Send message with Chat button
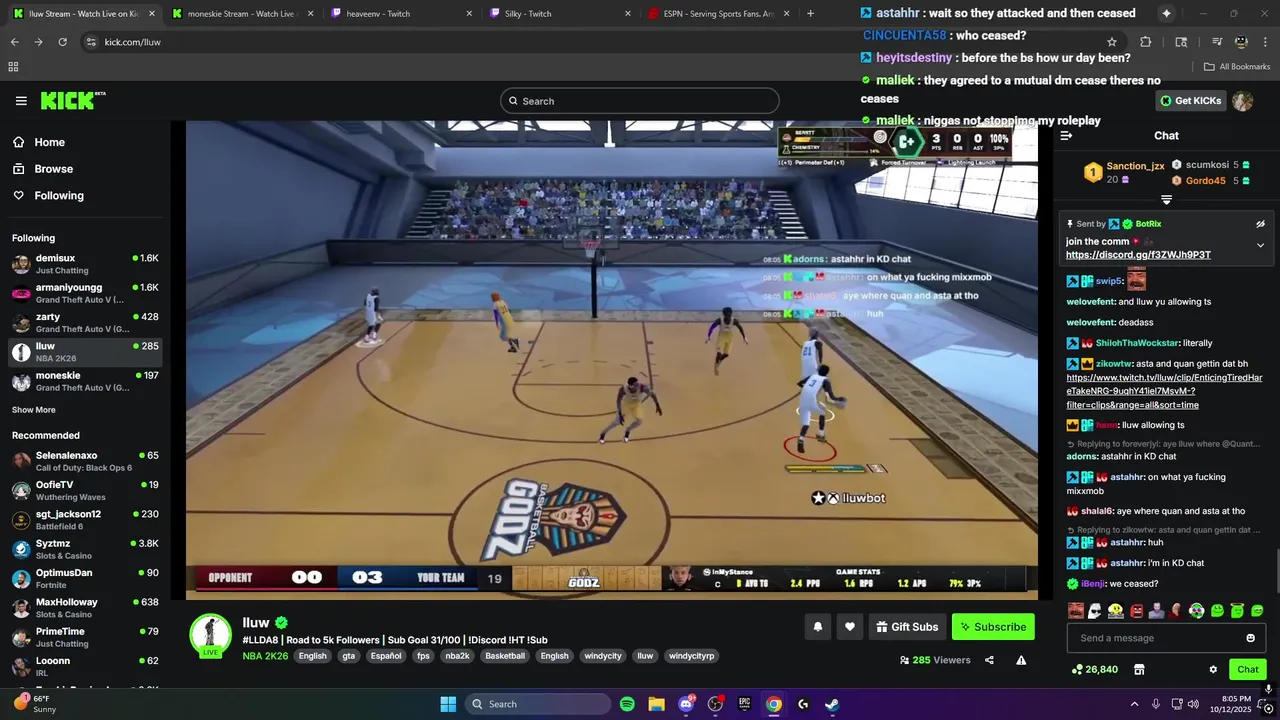Image resolution: width=1280 pixels, height=720 pixels. pos(1248,669)
